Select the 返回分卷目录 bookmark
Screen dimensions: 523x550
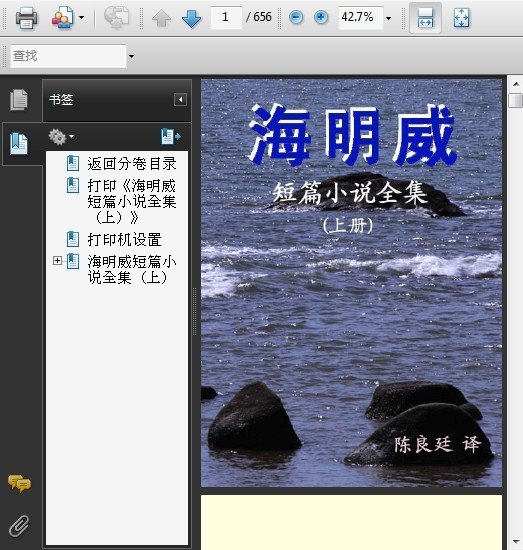click(x=132, y=163)
